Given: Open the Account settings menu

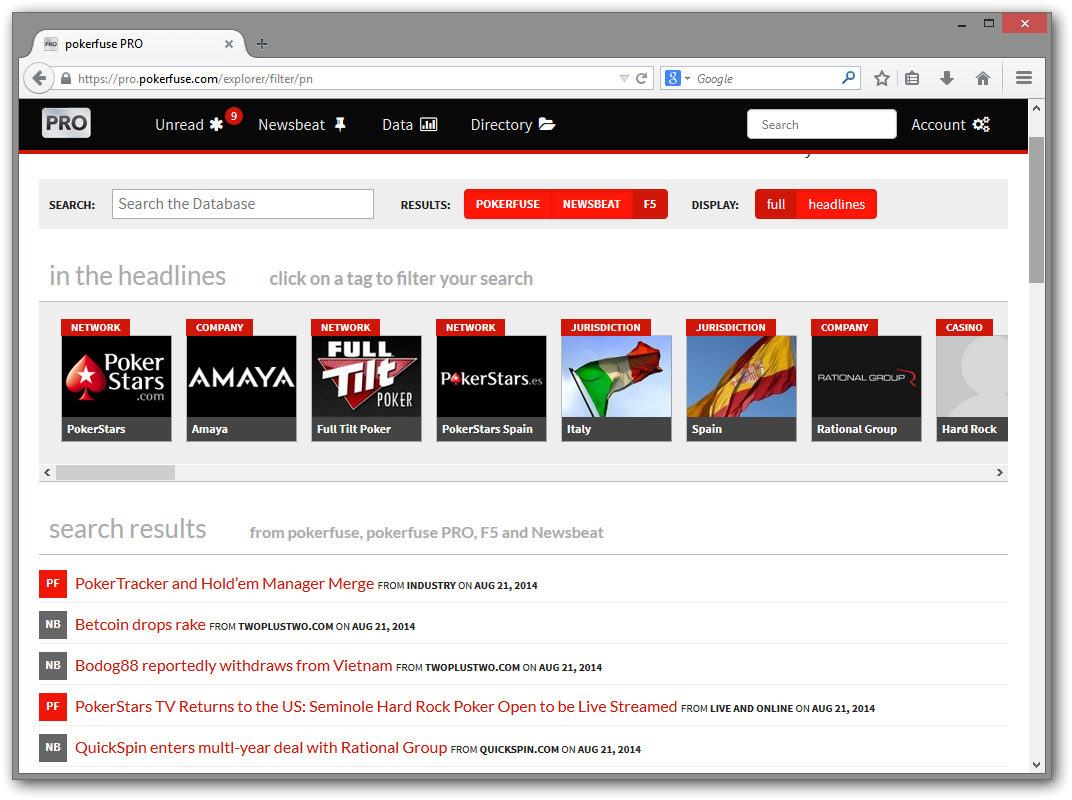Looking at the screenshot, I should pyautogui.click(x=950, y=124).
